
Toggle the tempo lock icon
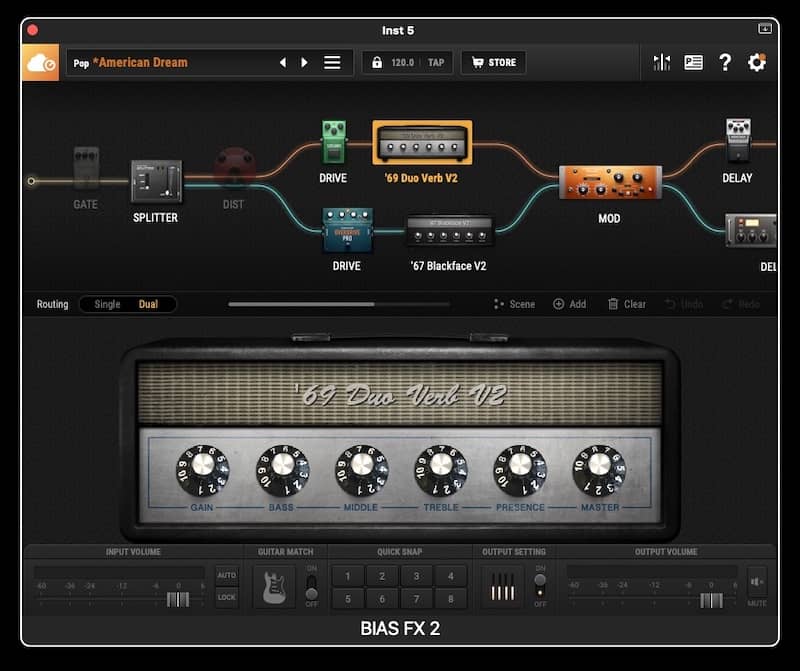point(377,62)
